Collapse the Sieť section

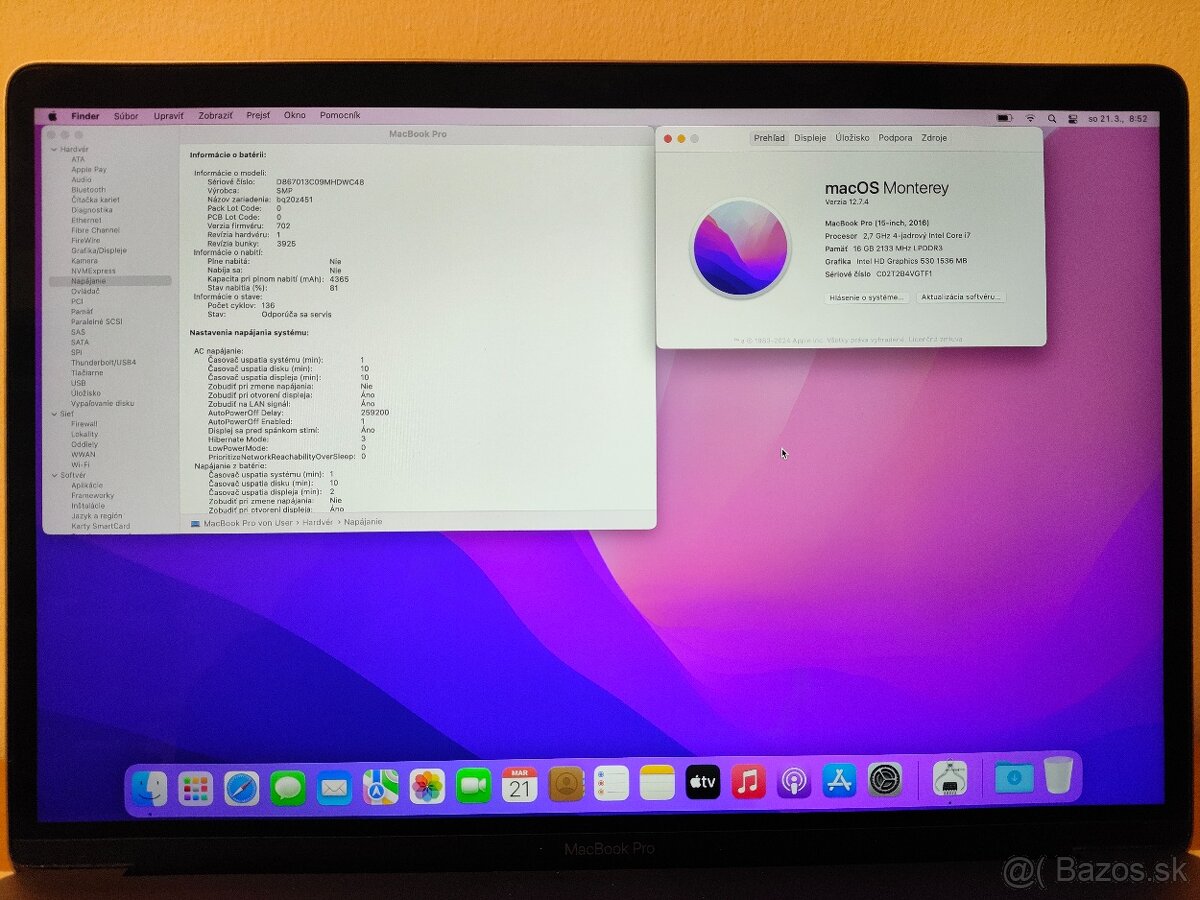coord(57,413)
